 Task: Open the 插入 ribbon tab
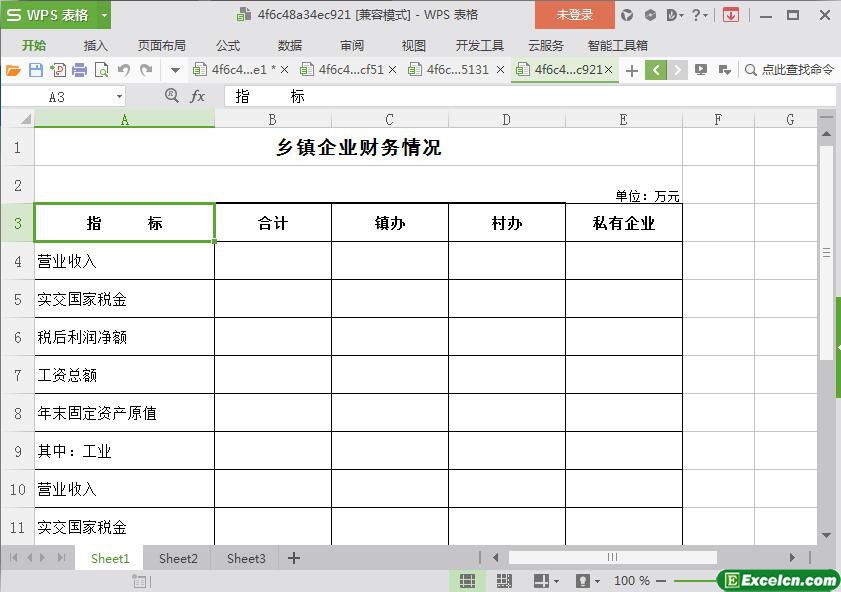95,46
